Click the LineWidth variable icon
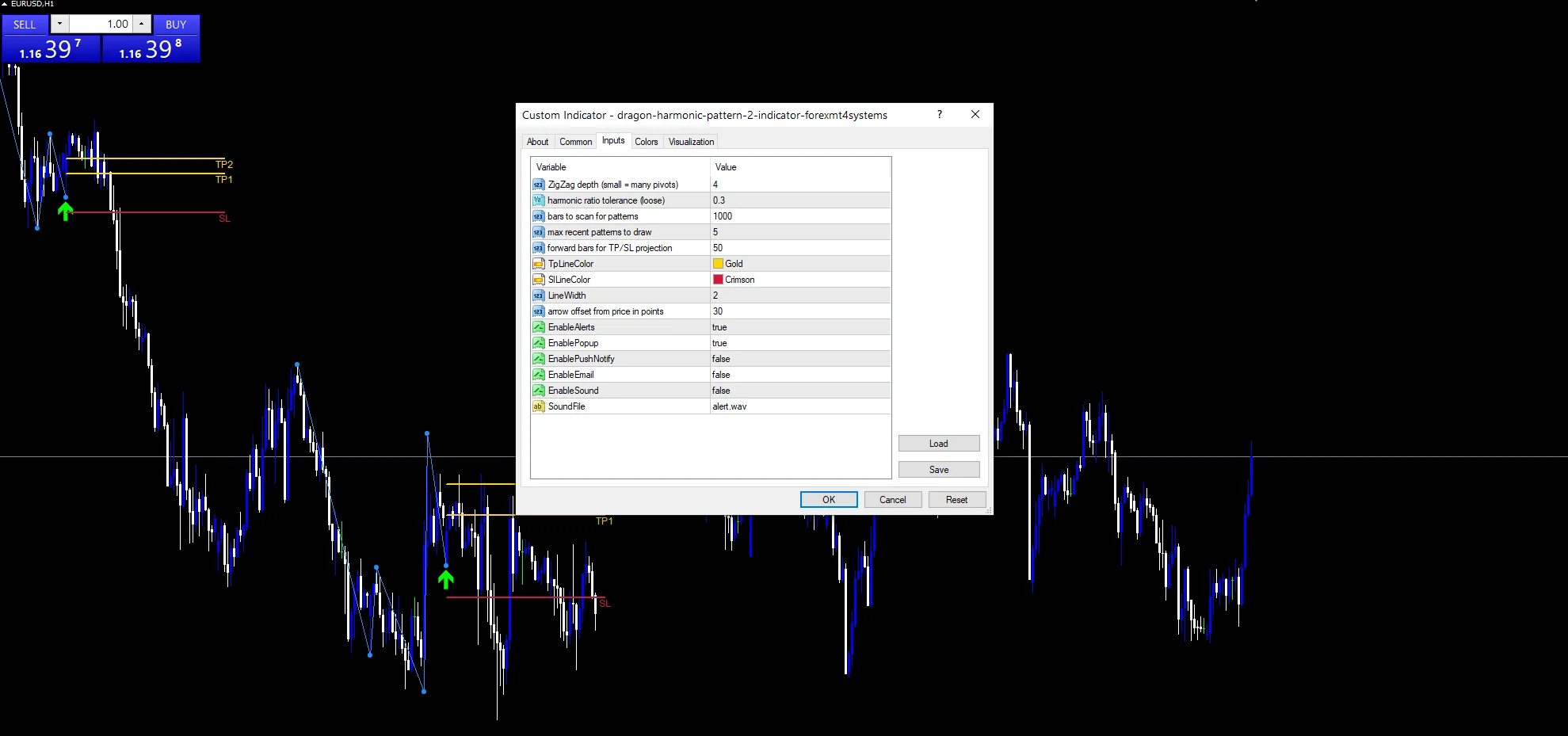The image size is (1568, 736). click(538, 296)
